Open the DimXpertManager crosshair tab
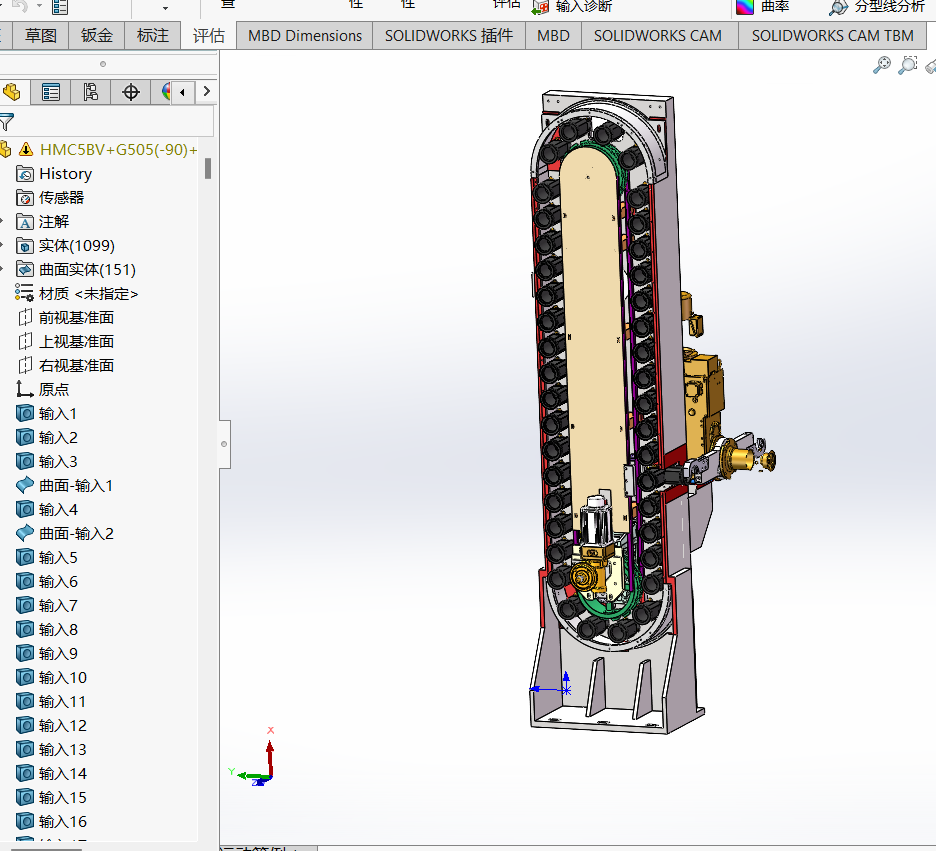The image size is (936, 851). (131, 93)
